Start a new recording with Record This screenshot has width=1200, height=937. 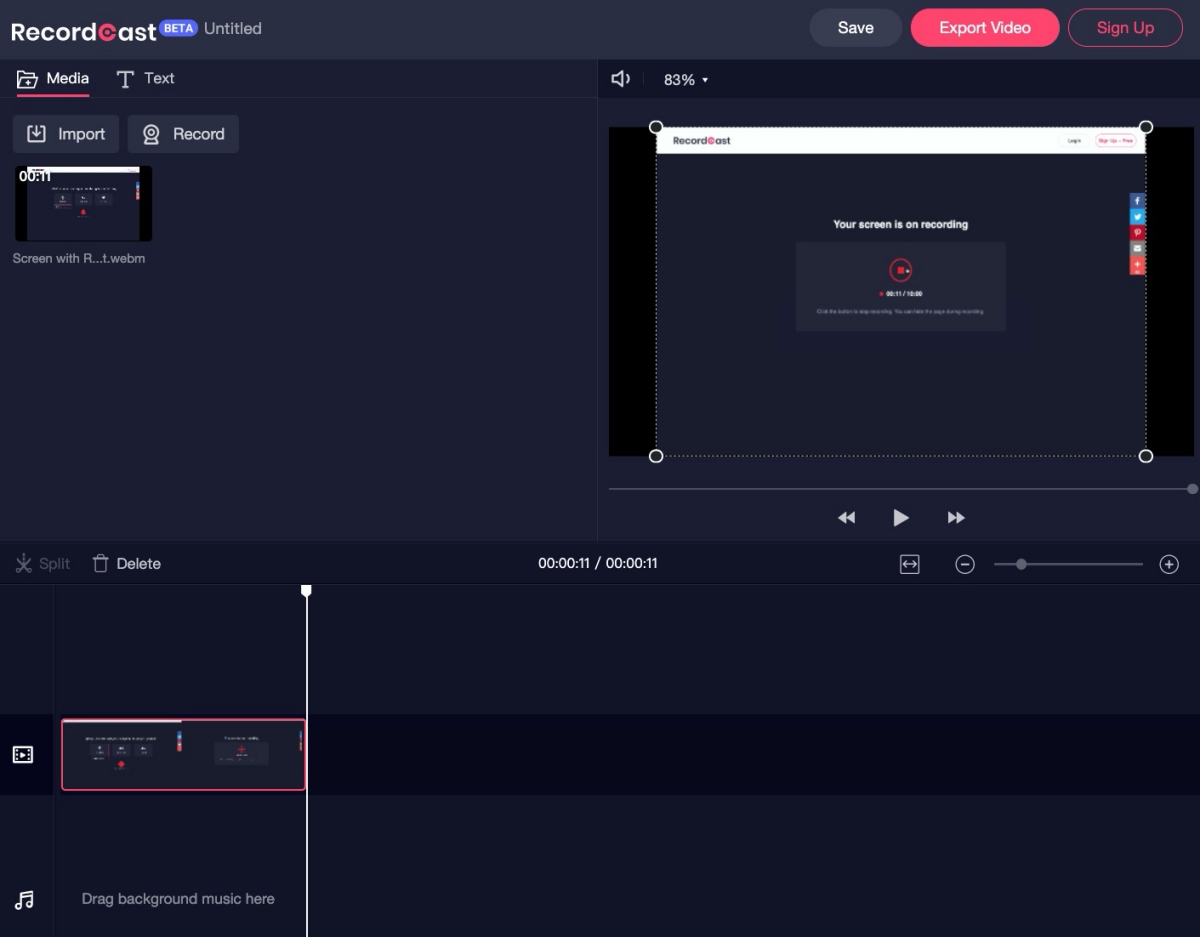point(183,134)
